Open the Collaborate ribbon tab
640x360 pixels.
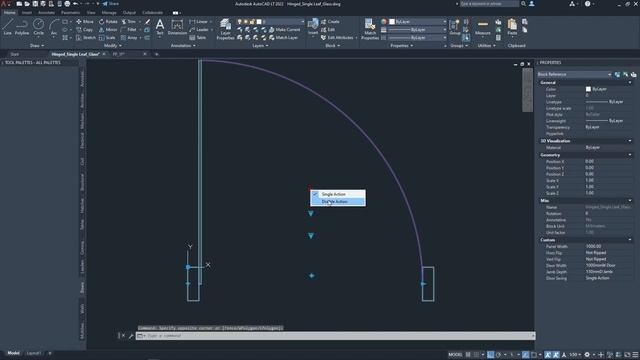[x=153, y=13]
